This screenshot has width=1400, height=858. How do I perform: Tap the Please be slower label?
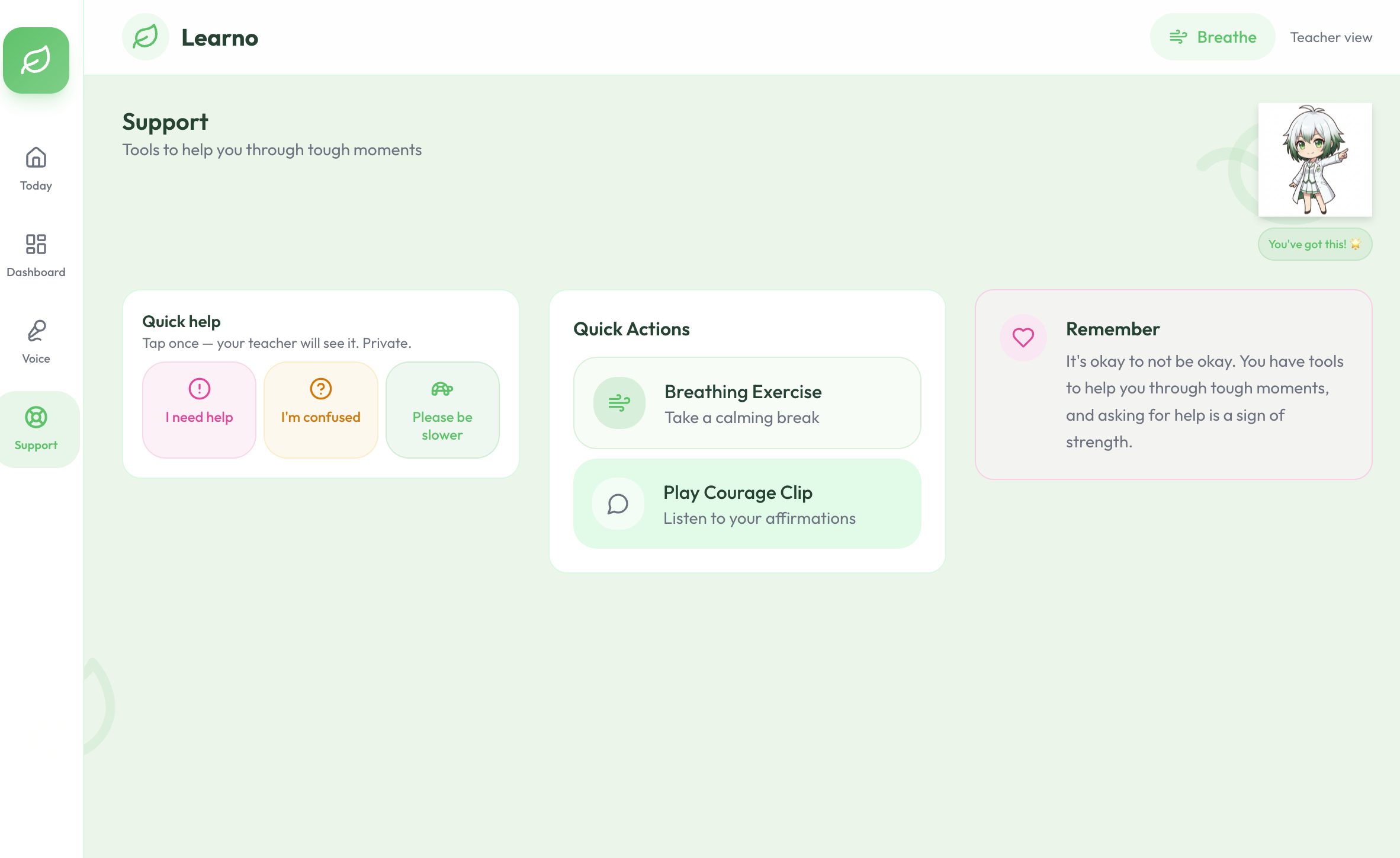(442, 426)
